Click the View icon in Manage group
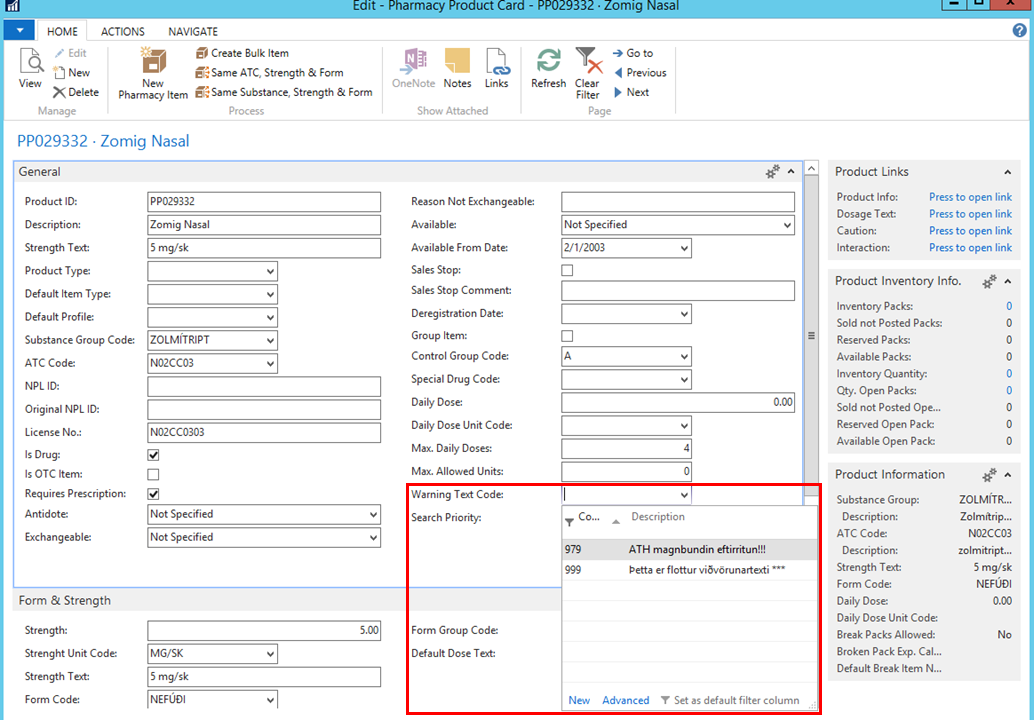The height and width of the screenshot is (720, 1034). click(30, 62)
